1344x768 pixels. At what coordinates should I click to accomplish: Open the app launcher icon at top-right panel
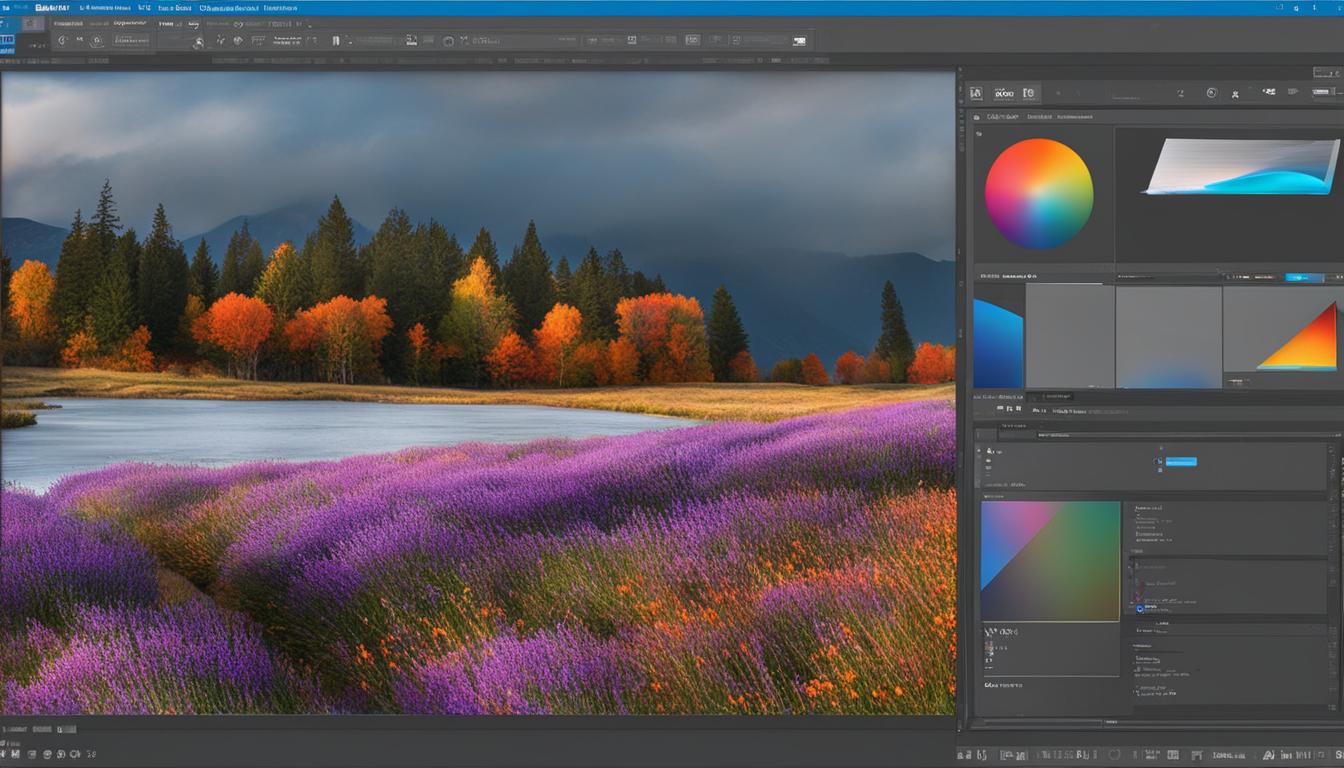1322,93
